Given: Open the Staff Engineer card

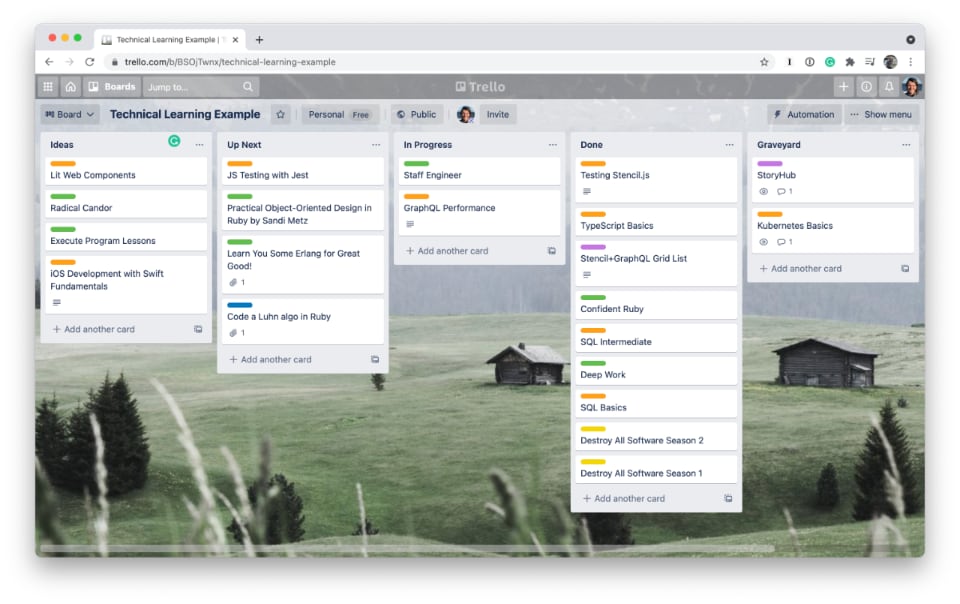Looking at the screenshot, I should pos(479,171).
